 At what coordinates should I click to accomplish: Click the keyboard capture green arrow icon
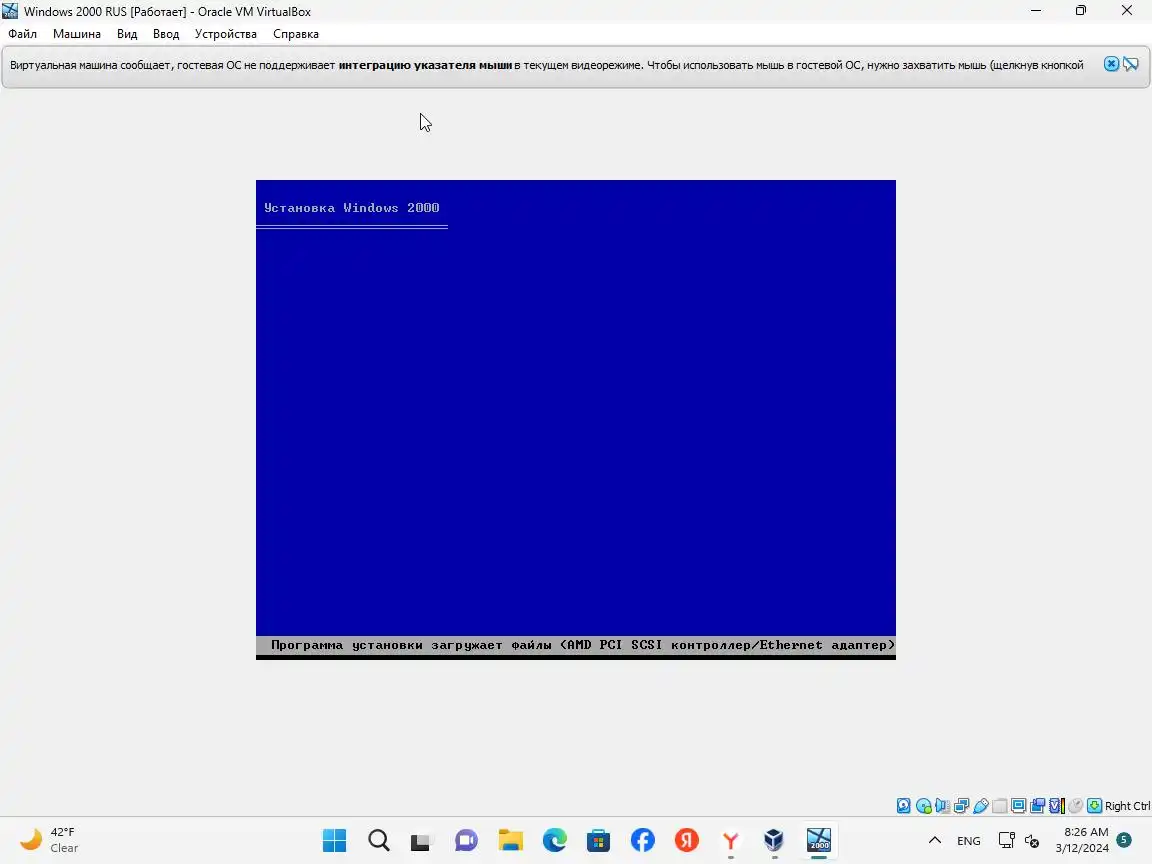(x=1095, y=806)
